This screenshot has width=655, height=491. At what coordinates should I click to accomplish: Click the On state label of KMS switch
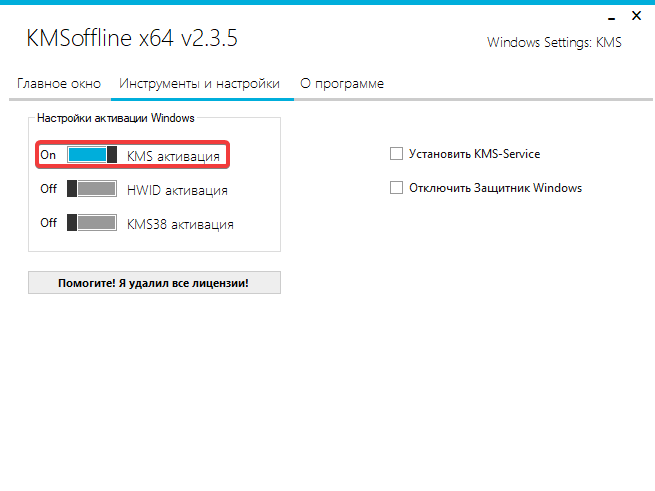[48, 155]
